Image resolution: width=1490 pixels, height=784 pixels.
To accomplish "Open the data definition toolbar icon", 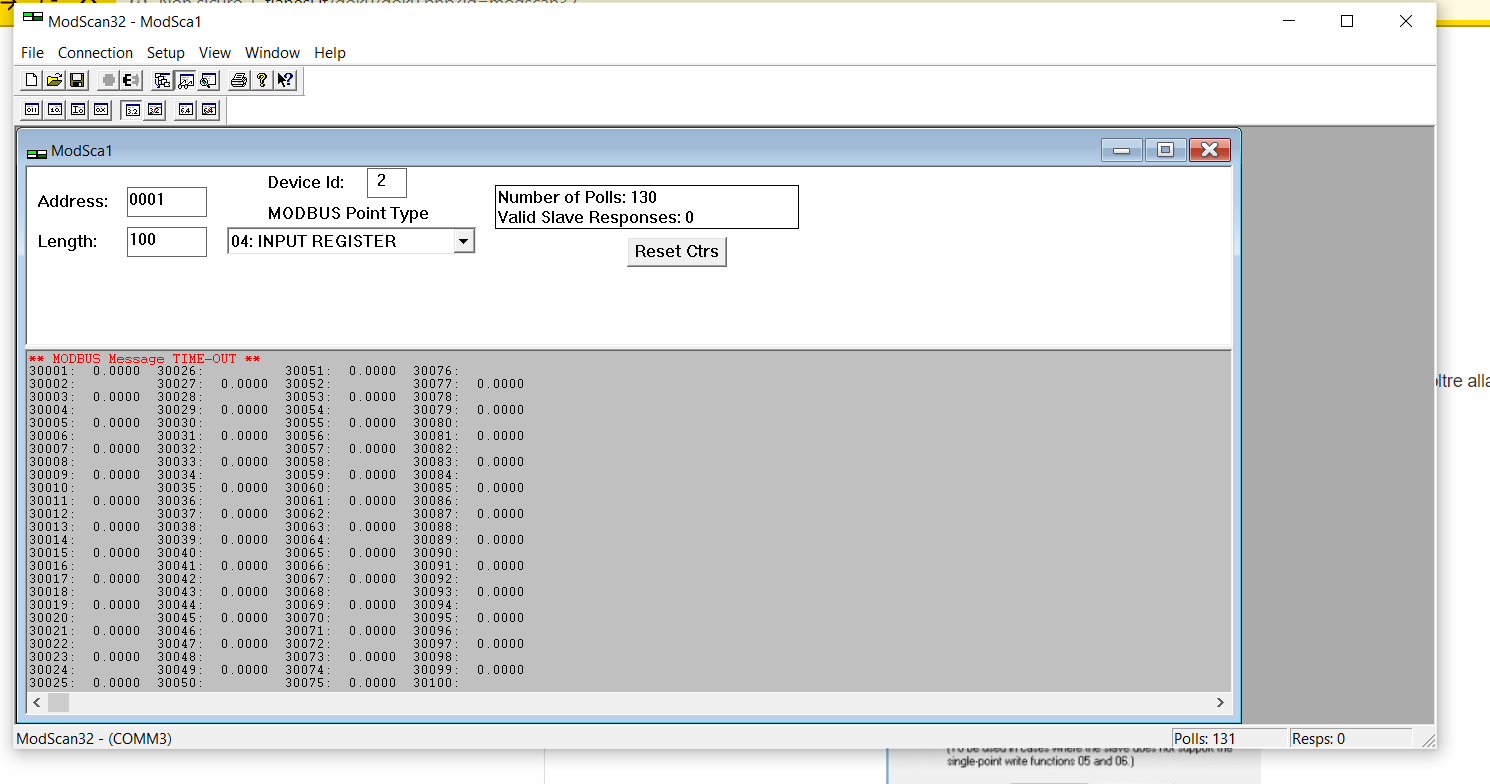I will tap(163, 81).
